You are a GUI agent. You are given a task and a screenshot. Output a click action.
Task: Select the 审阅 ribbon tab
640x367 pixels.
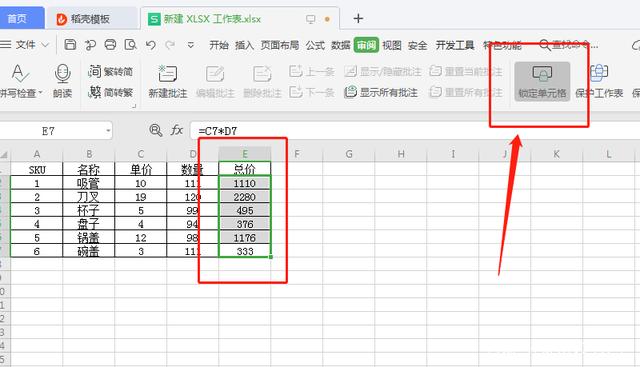pyautogui.click(x=366, y=45)
